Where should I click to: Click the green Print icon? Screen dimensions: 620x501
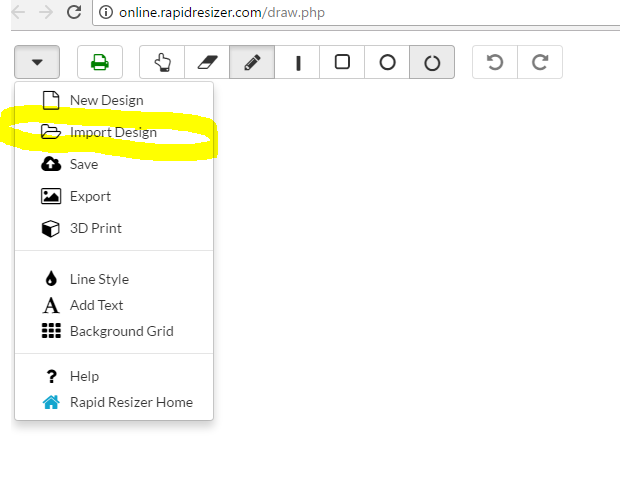pos(100,62)
